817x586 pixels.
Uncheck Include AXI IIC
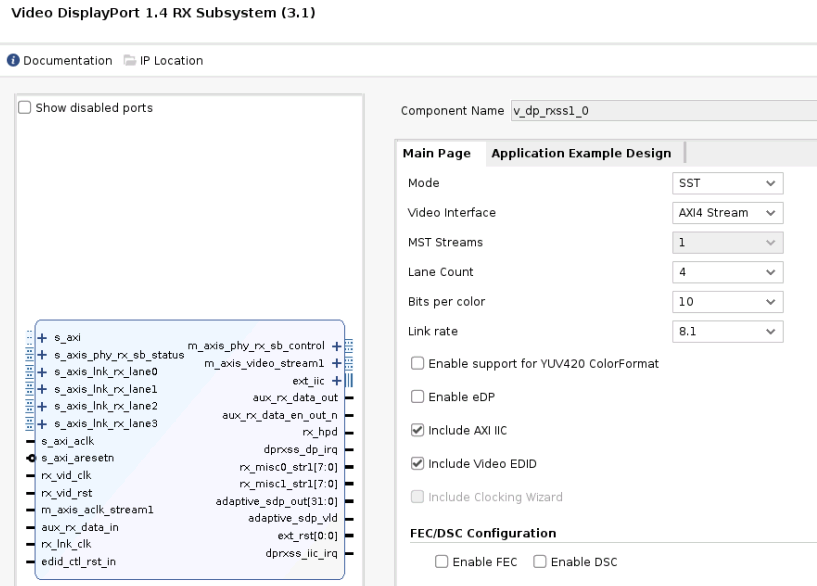[x=417, y=430]
